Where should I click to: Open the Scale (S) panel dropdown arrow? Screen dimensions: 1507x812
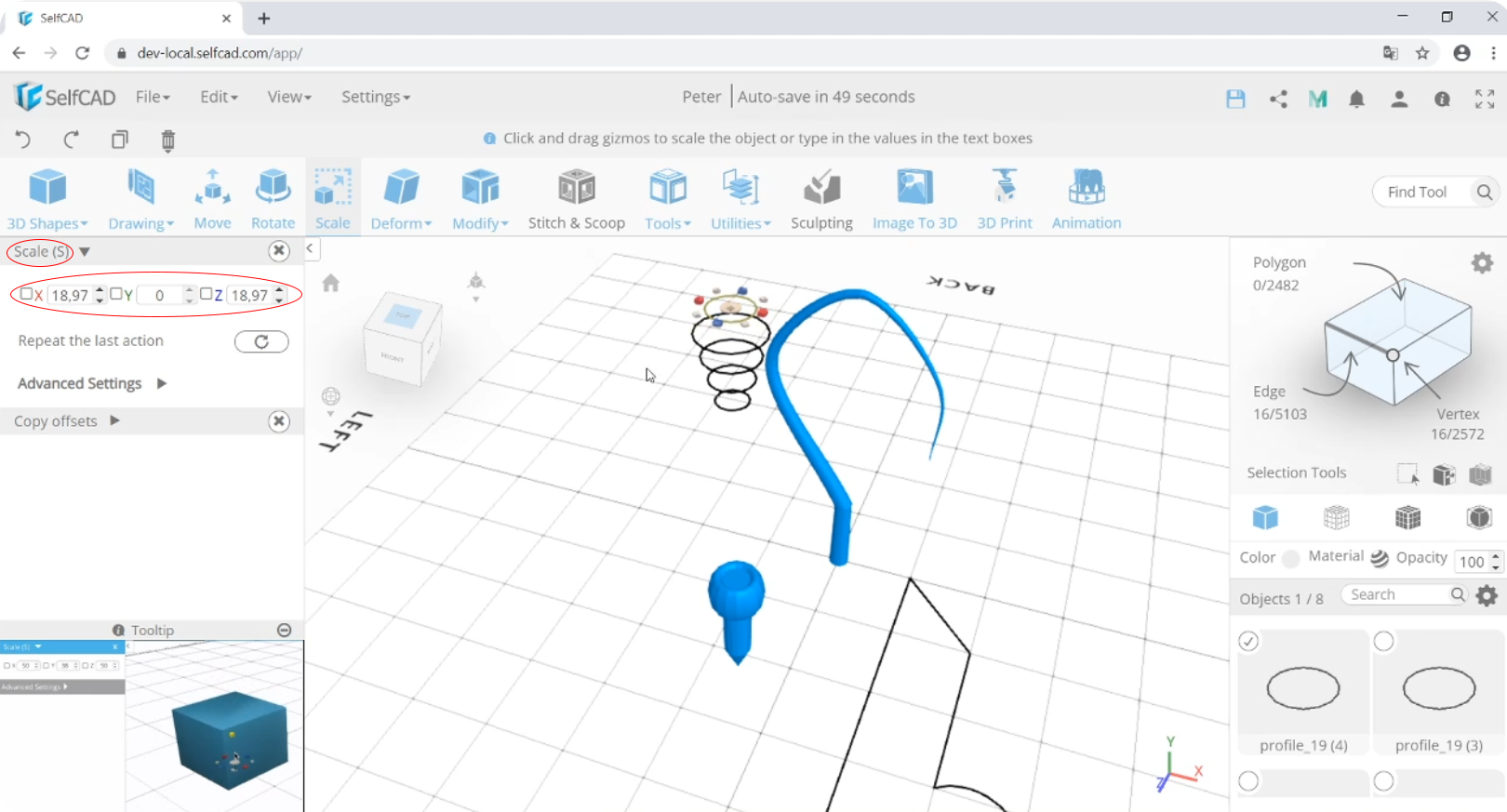(x=85, y=251)
